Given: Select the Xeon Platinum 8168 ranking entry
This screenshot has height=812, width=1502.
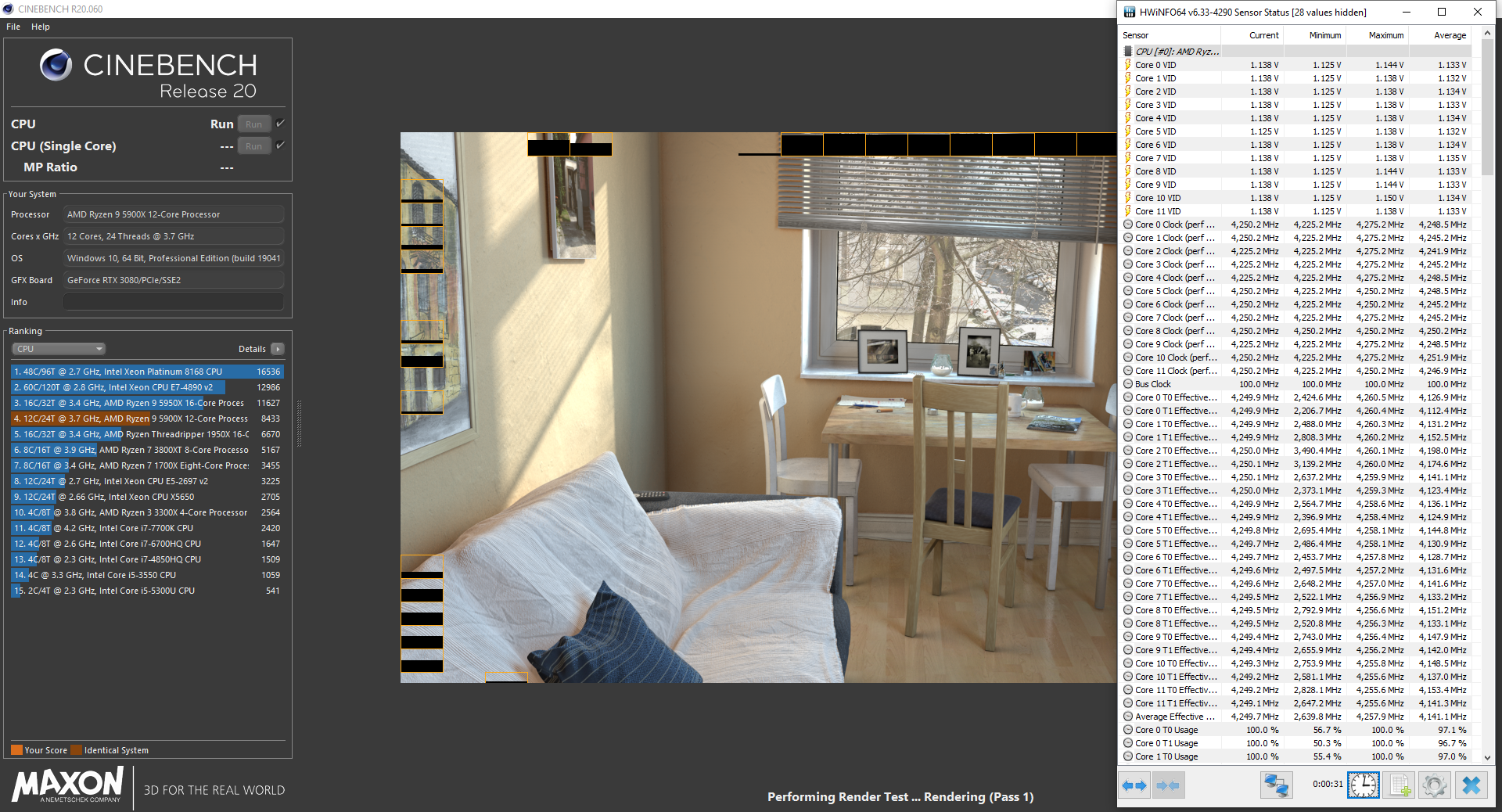Looking at the screenshot, I should tap(147, 372).
